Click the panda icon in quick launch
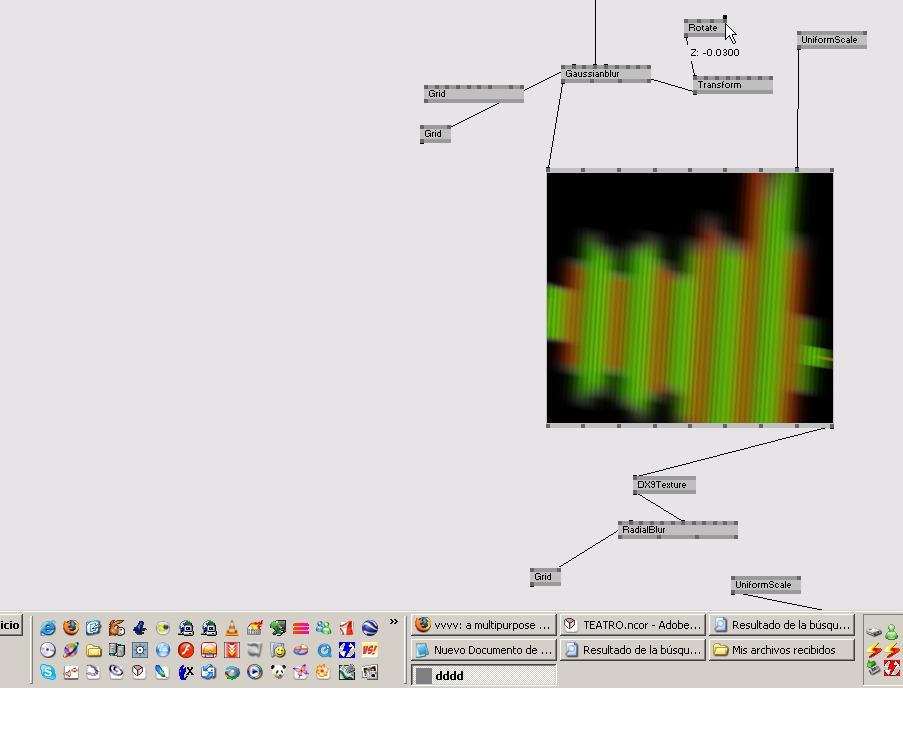903x732 pixels. pos(278,672)
